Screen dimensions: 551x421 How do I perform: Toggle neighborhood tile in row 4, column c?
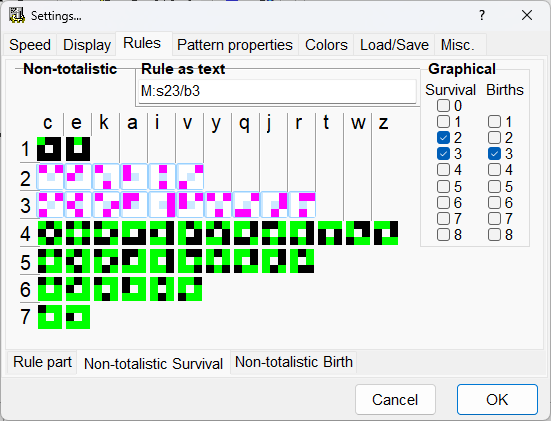click(x=50, y=233)
